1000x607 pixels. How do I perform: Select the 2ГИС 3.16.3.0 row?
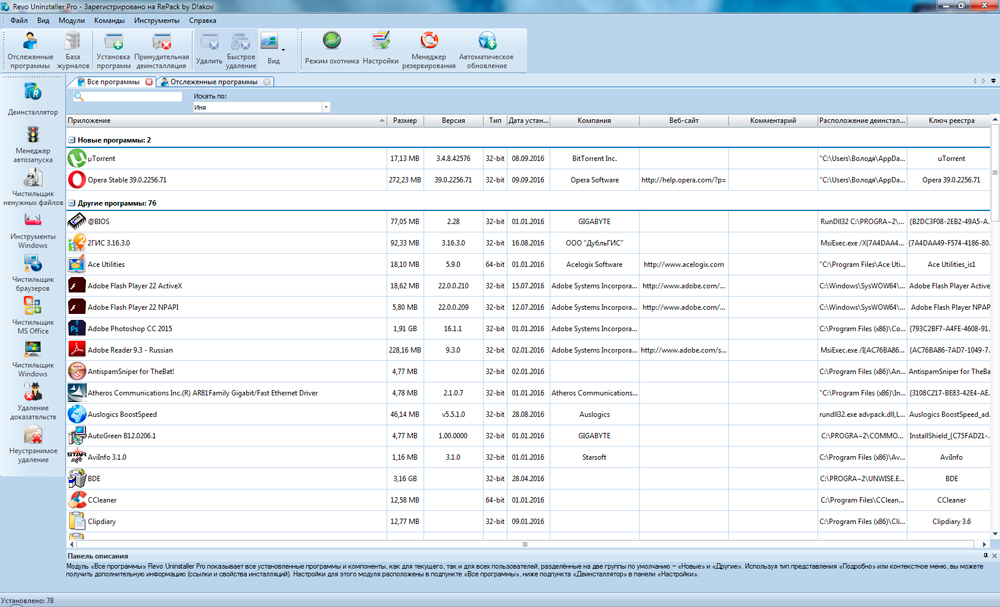(x=529, y=243)
